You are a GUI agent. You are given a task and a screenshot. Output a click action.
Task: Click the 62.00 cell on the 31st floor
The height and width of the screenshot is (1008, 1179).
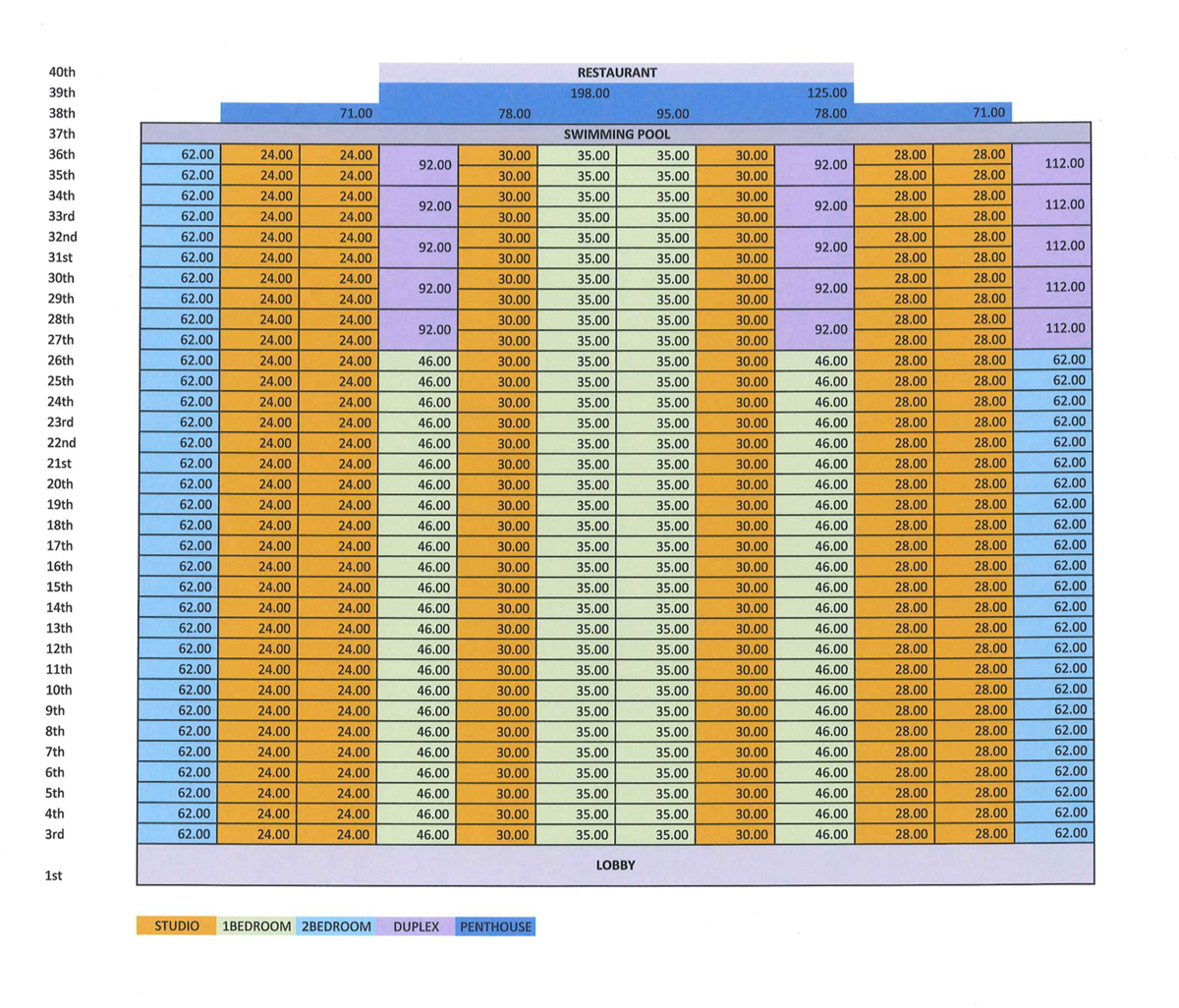[180, 257]
